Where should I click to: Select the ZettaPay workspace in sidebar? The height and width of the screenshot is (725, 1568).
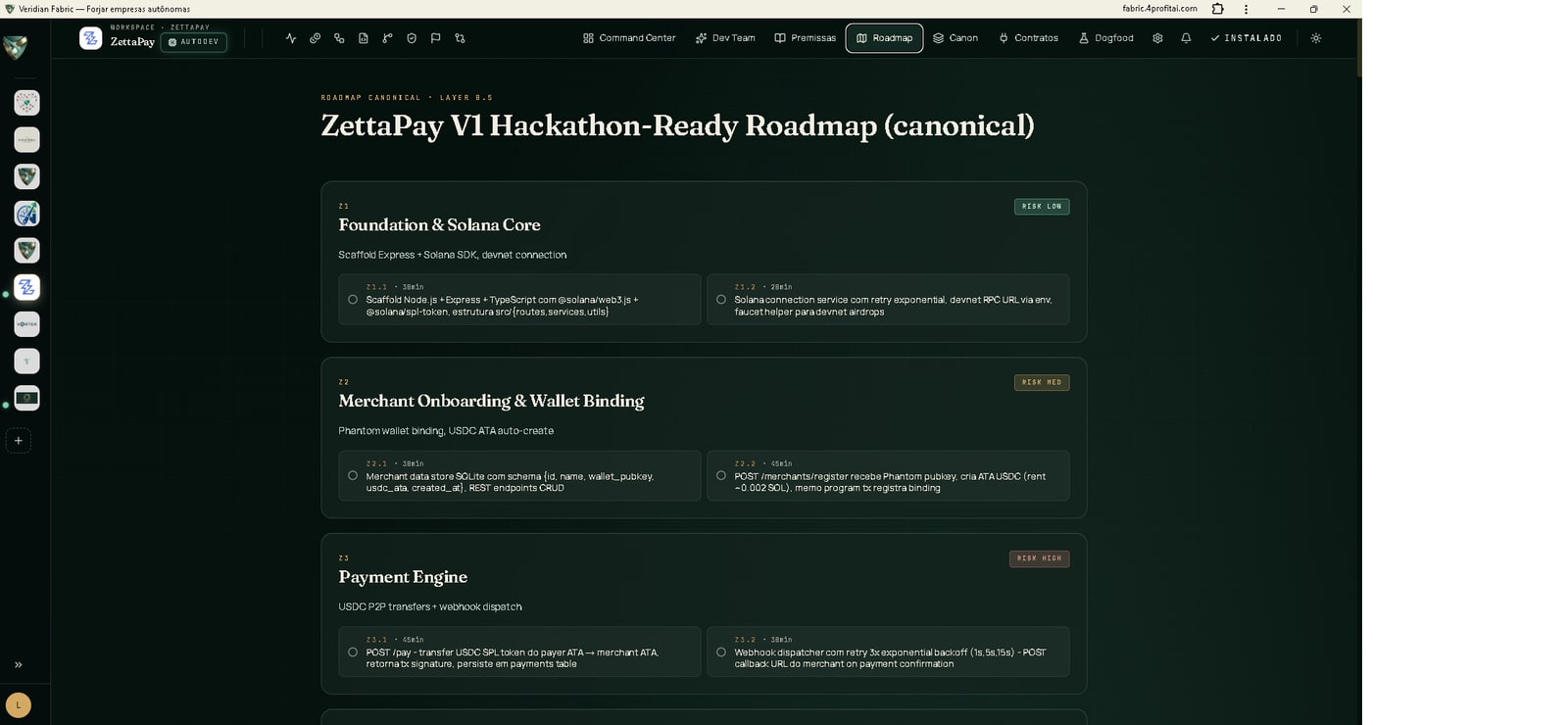[x=26, y=287]
